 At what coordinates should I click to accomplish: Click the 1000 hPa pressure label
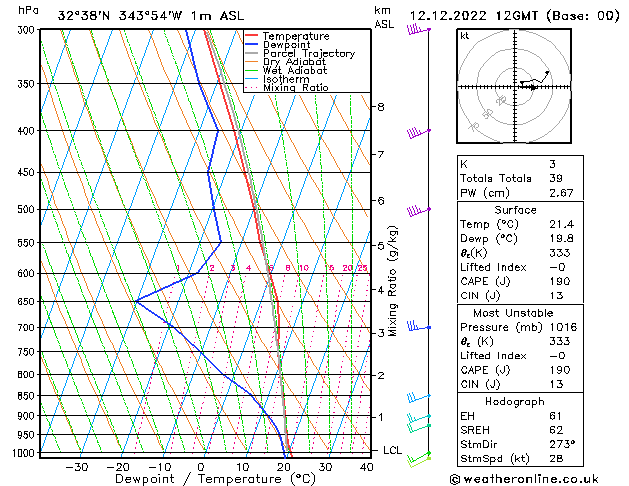point(26,453)
